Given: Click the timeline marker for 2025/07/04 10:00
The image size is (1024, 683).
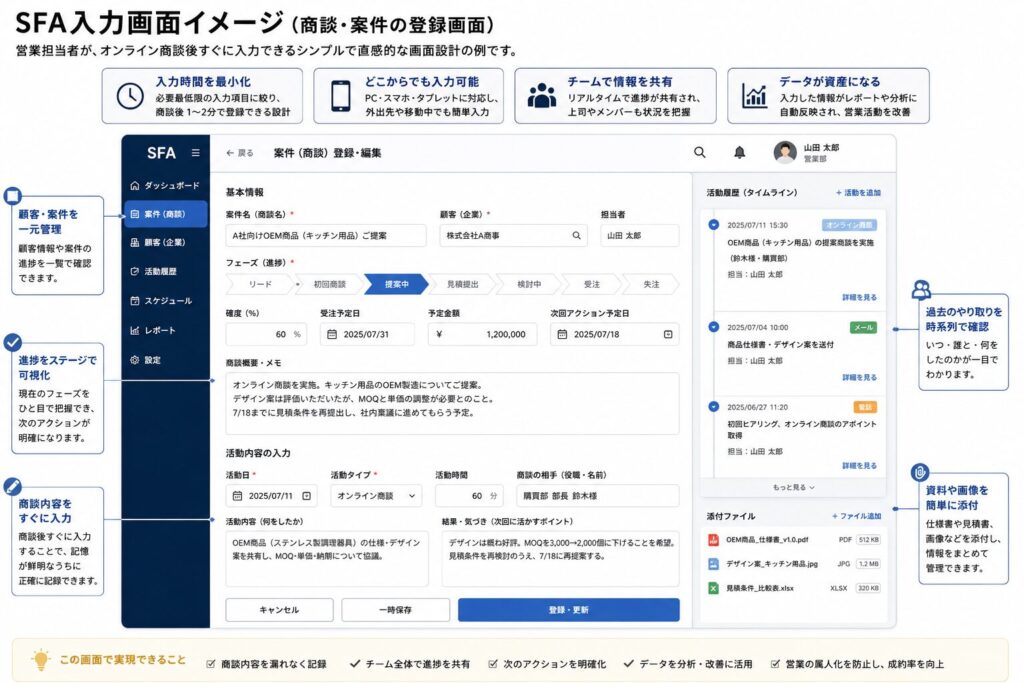Looking at the screenshot, I should (x=714, y=327).
